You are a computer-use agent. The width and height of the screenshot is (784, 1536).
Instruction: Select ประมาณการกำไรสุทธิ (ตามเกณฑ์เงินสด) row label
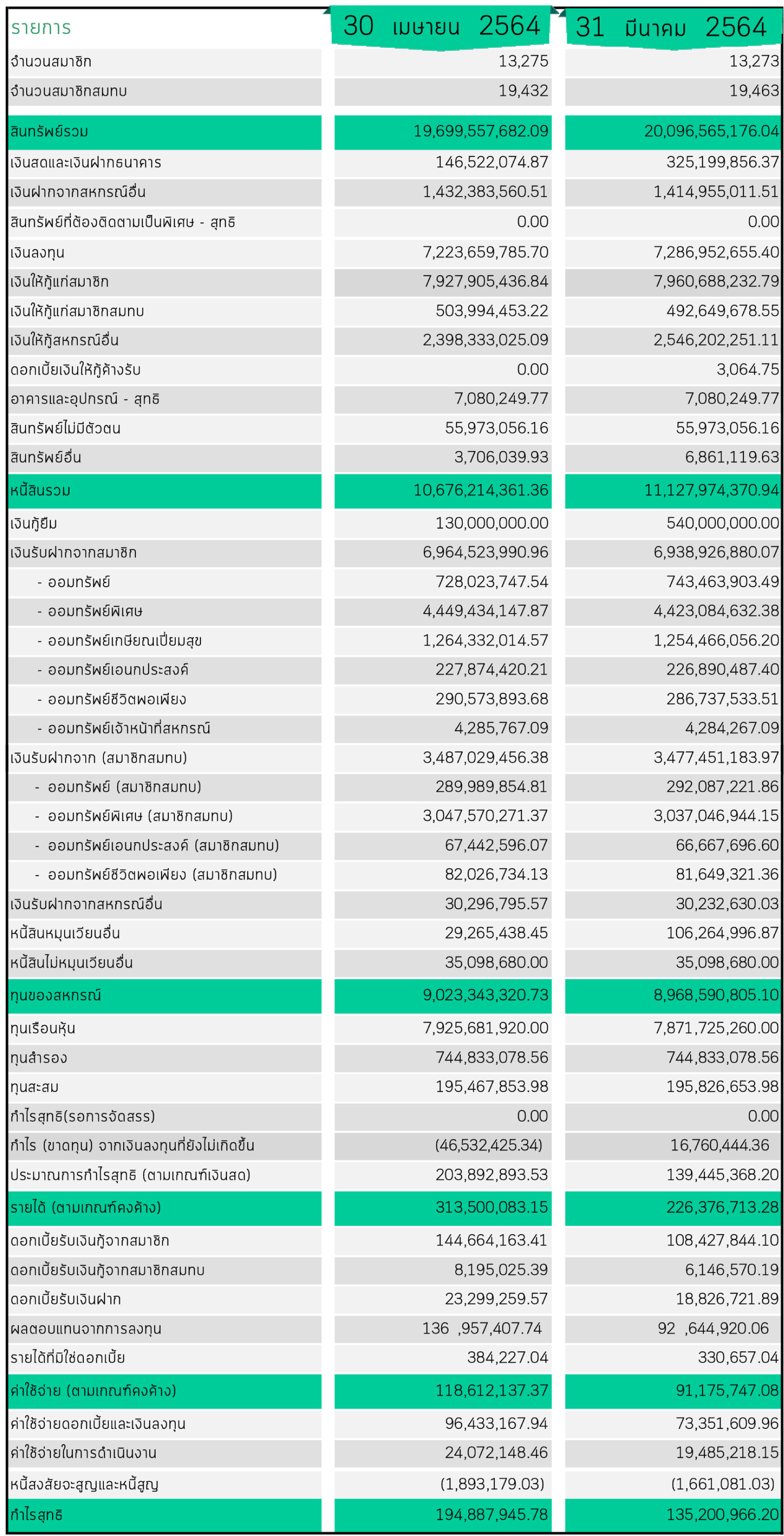click(x=130, y=1175)
